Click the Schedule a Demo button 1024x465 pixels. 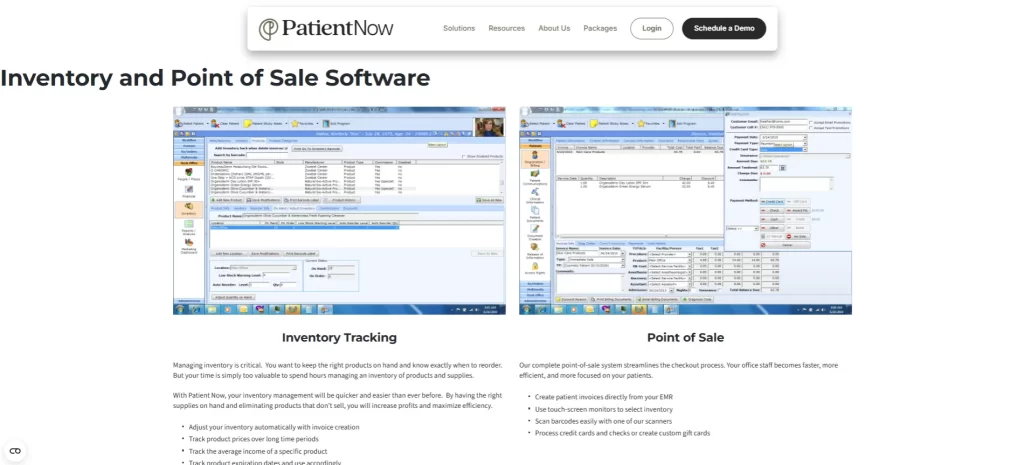pos(724,29)
